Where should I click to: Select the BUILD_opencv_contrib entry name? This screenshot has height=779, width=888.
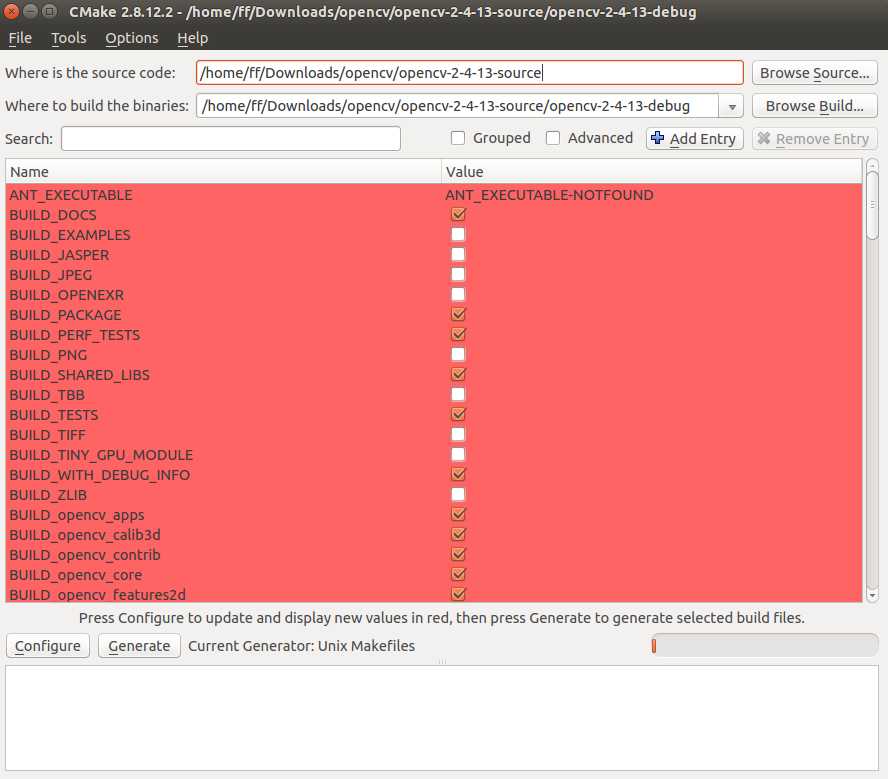coord(85,555)
